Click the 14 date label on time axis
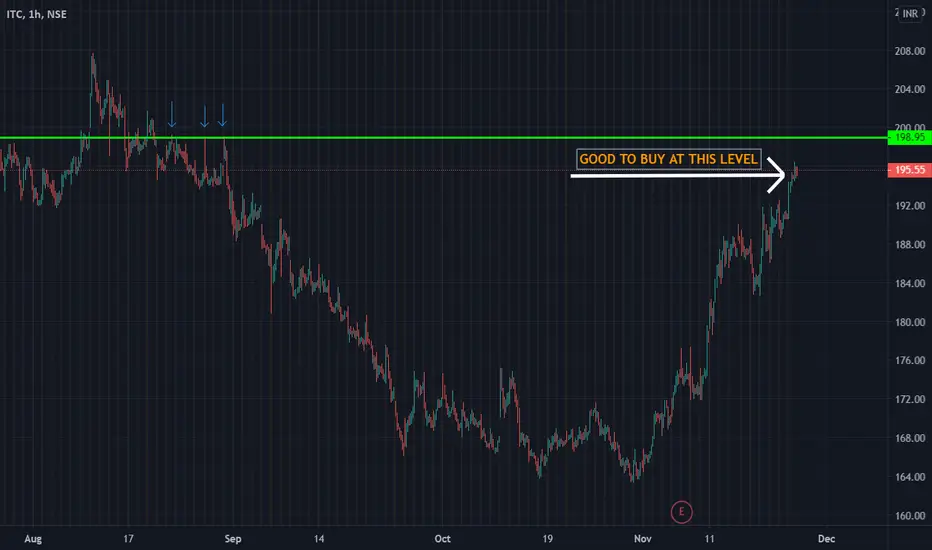Viewport: 932px width, 550px height. pos(319,539)
